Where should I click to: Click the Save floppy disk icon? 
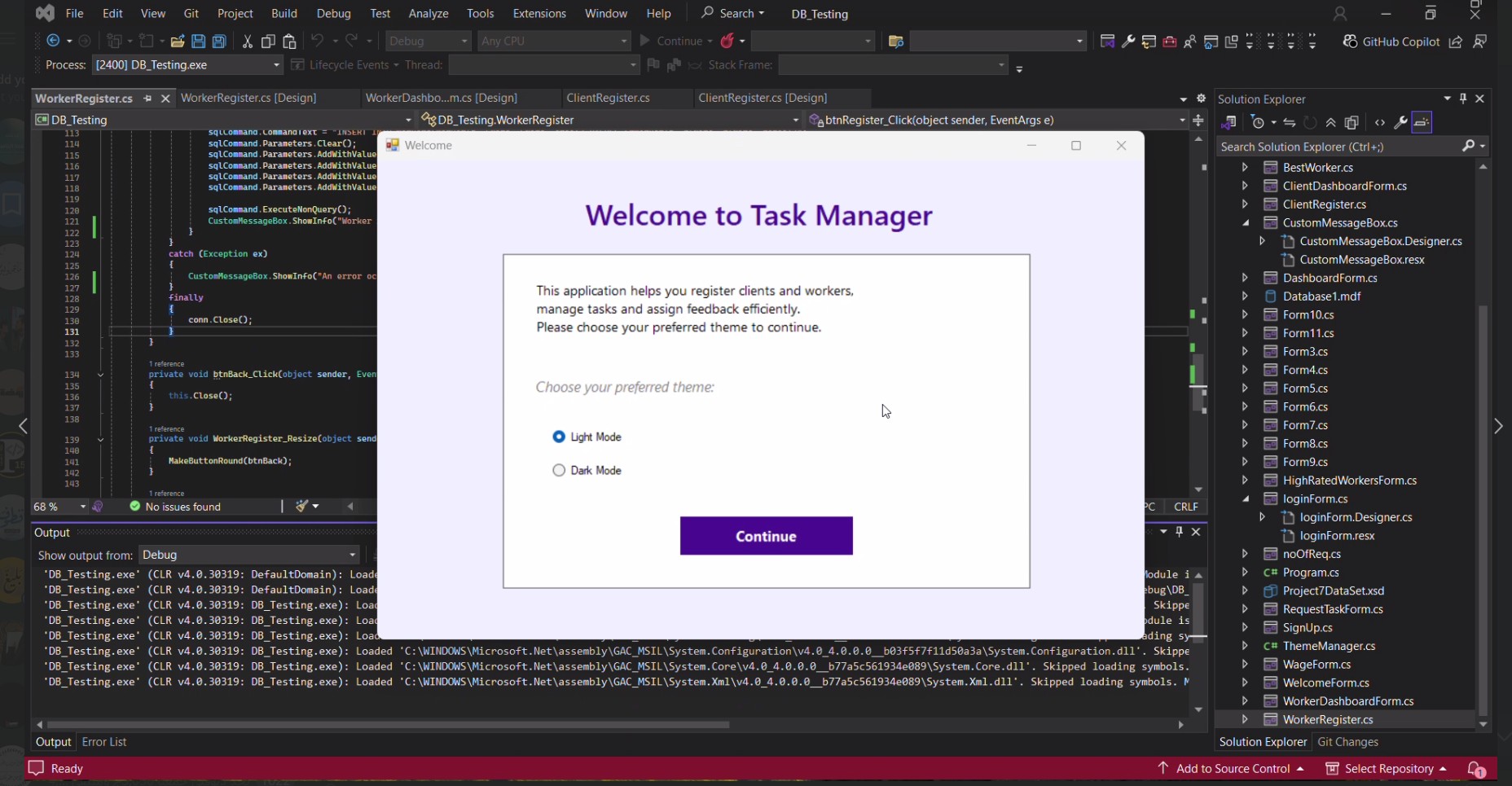(198, 41)
